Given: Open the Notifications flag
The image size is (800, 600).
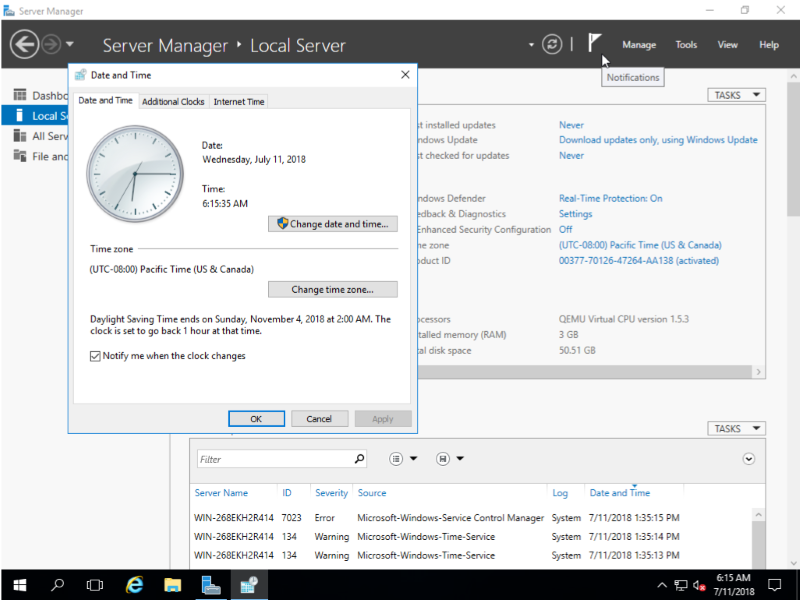Looking at the screenshot, I should (x=594, y=43).
